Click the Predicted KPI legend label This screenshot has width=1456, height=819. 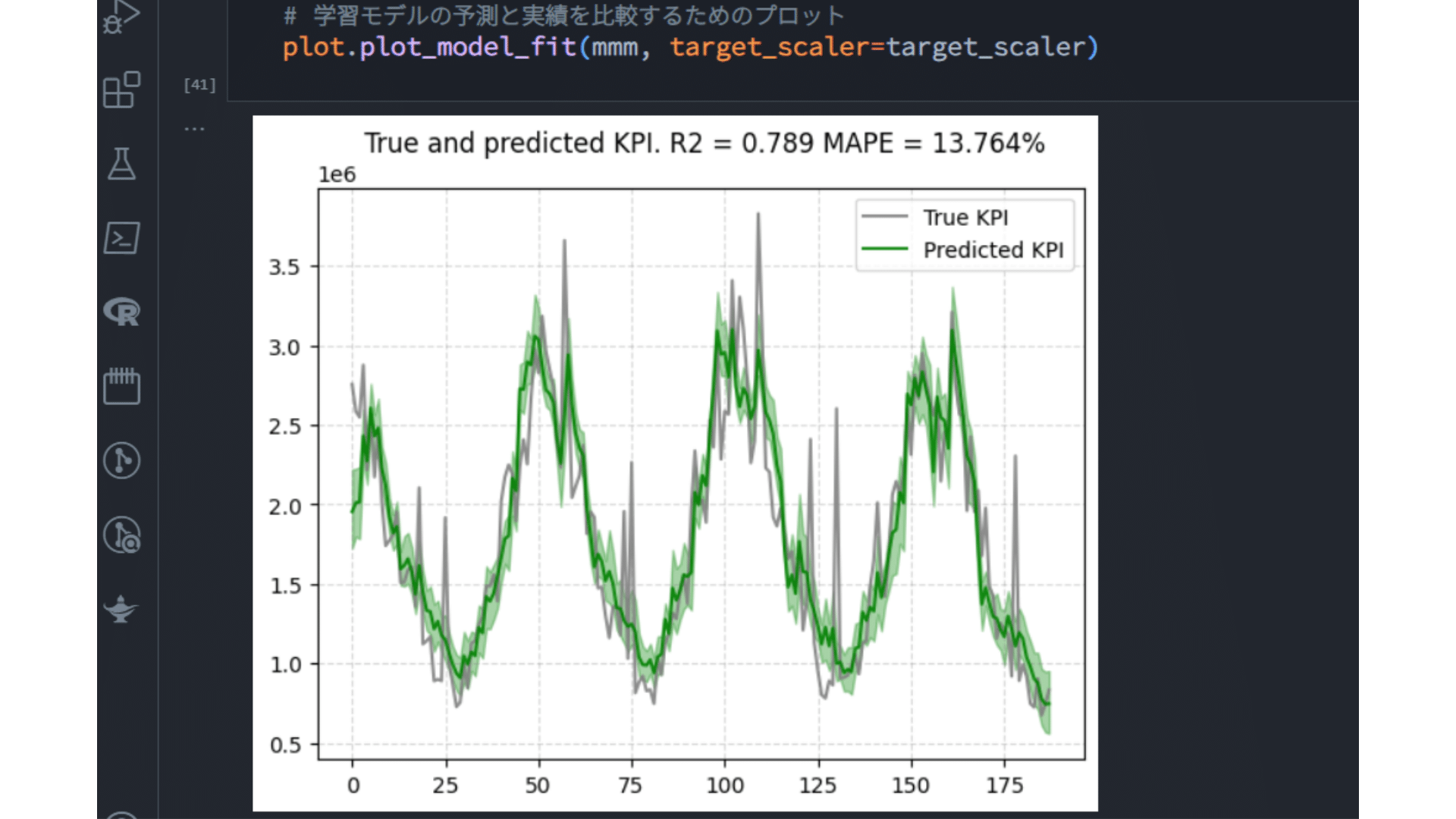993,250
